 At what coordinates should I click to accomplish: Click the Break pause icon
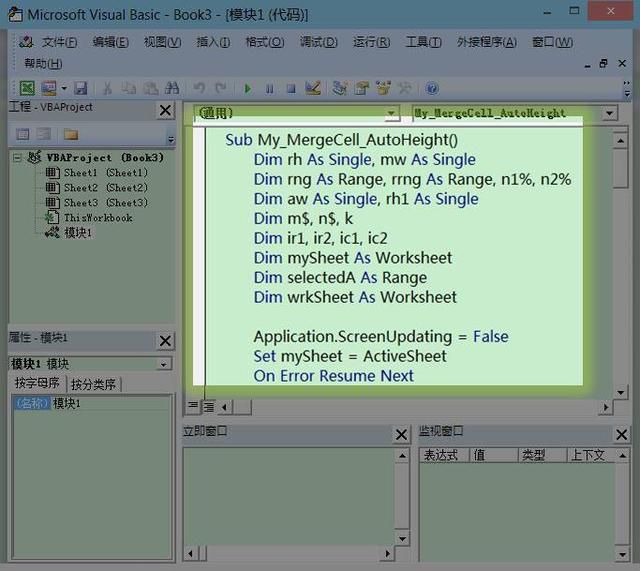tap(269, 88)
